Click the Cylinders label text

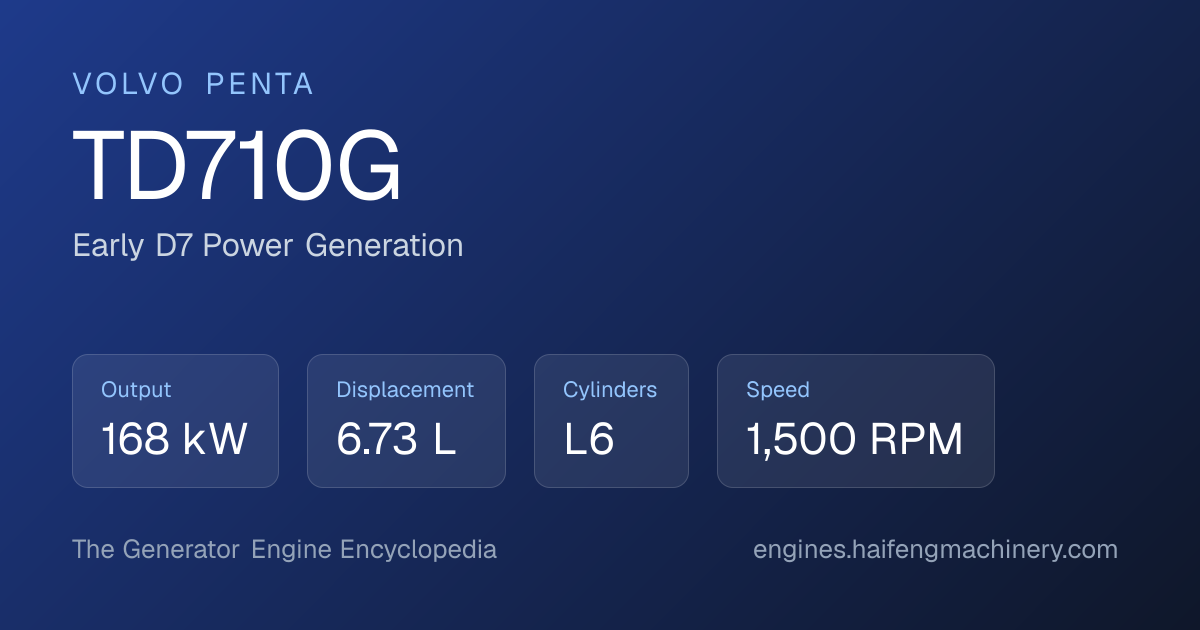[x=610, y=390]
